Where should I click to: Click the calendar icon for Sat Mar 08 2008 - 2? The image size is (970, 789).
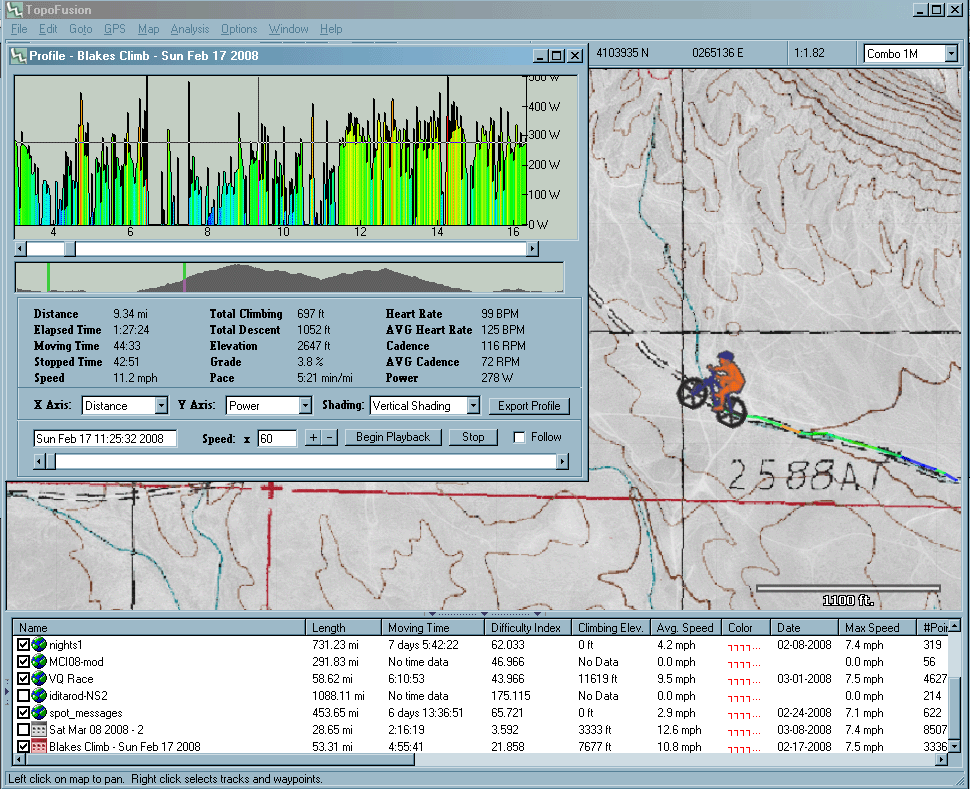click(40, 730)
